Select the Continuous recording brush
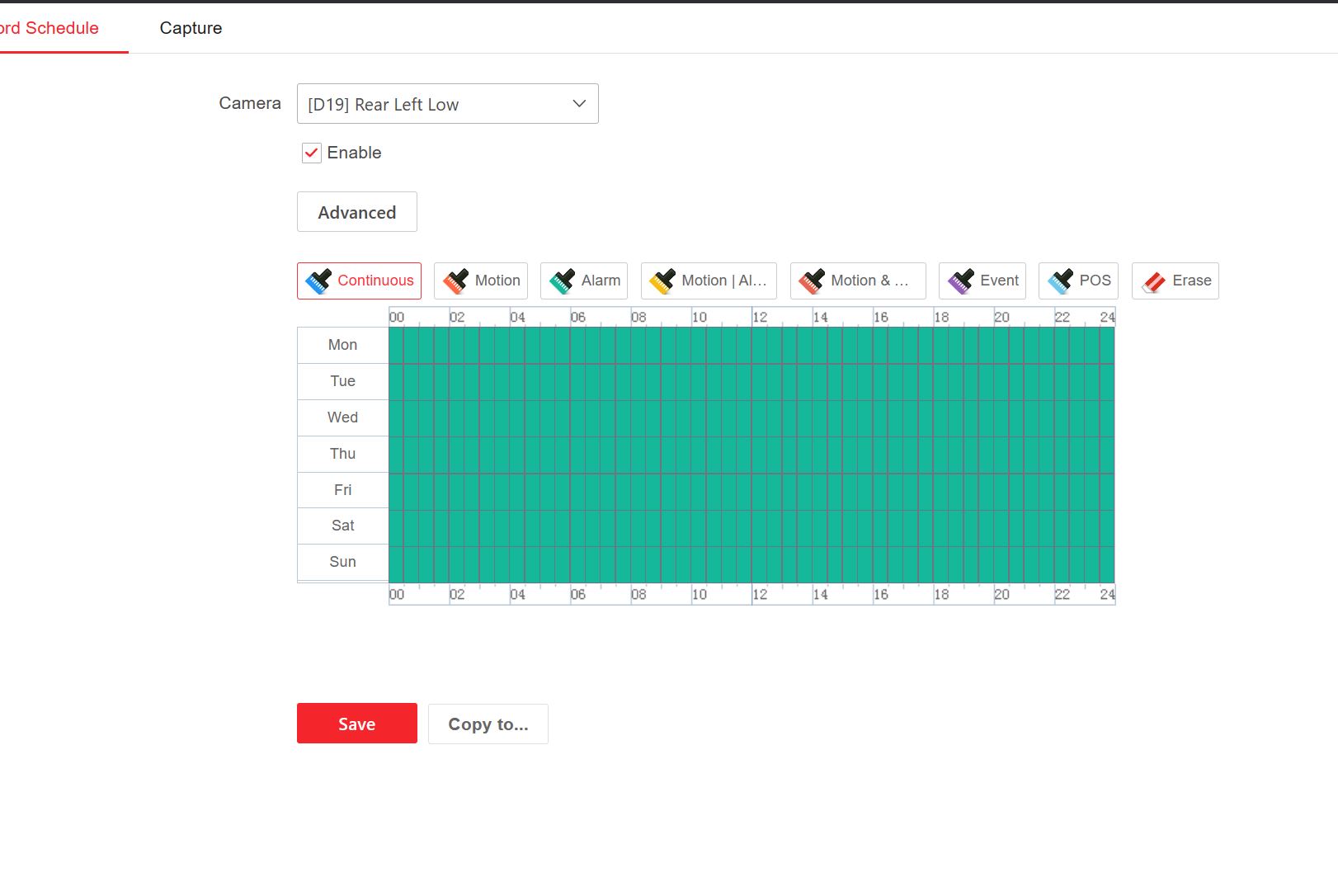Viewport: 1338px width, 896px height. coord(359,281)
